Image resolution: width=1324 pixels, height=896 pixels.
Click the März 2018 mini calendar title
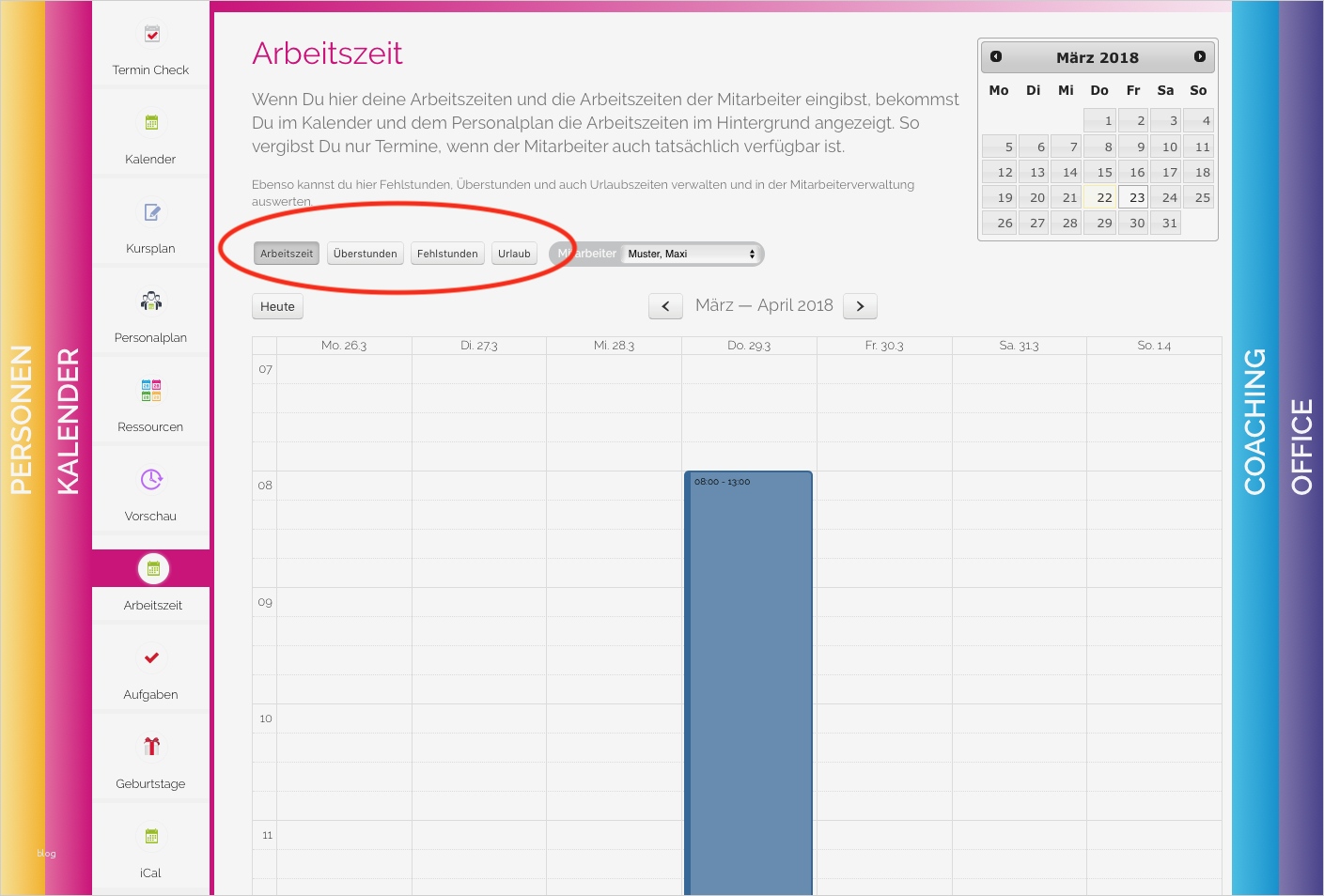click(1098, 57)
